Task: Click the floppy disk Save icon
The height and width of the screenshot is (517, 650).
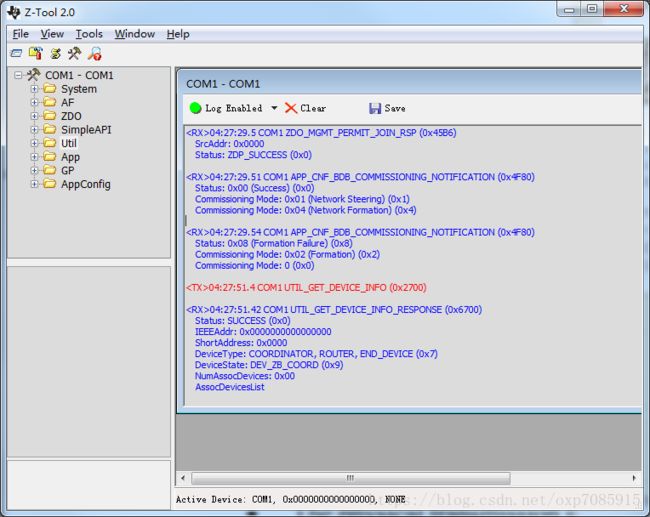Action: pyautogui.click(x=375, y=108)
